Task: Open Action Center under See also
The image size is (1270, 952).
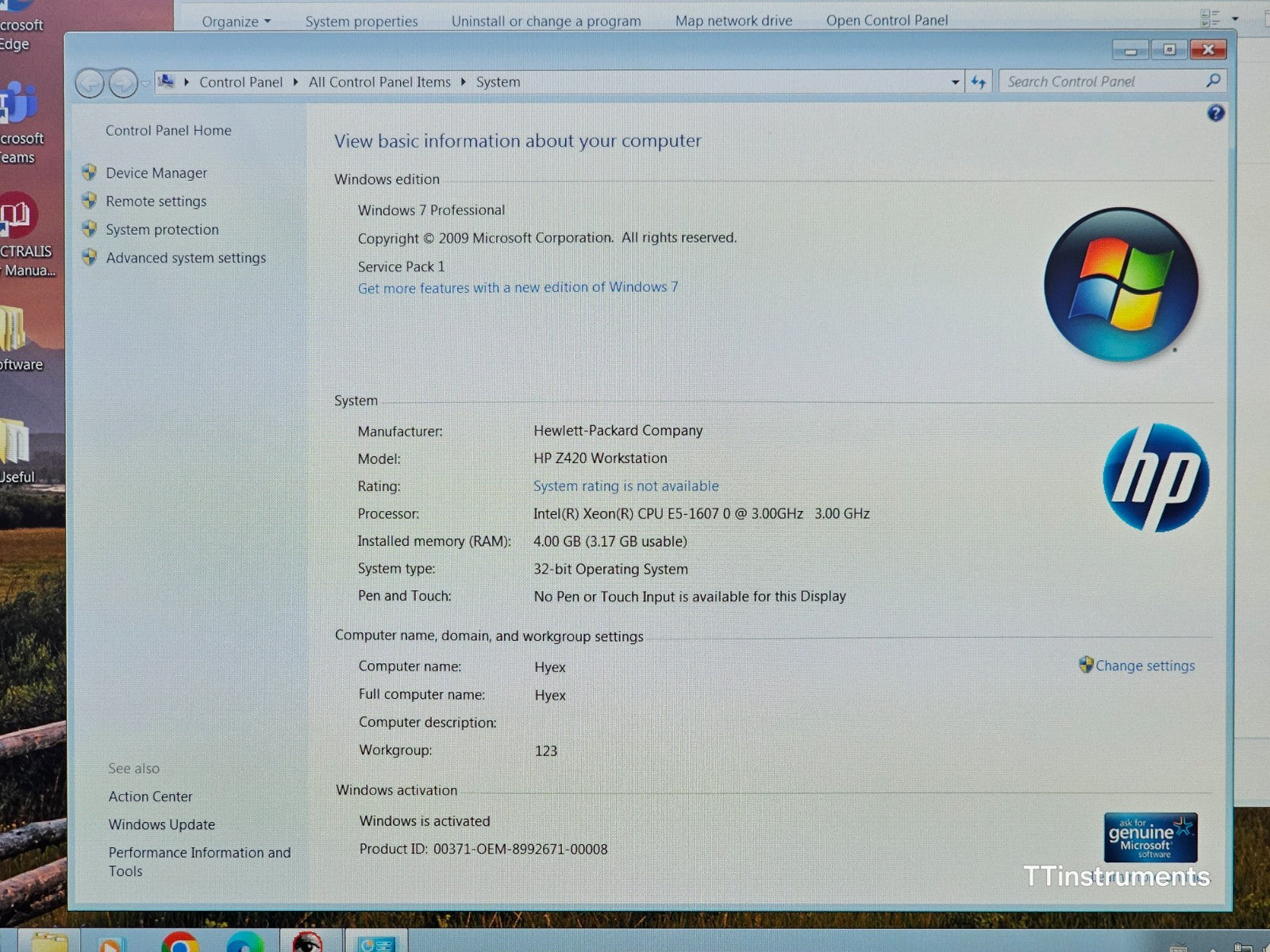Action: (150, 797)
